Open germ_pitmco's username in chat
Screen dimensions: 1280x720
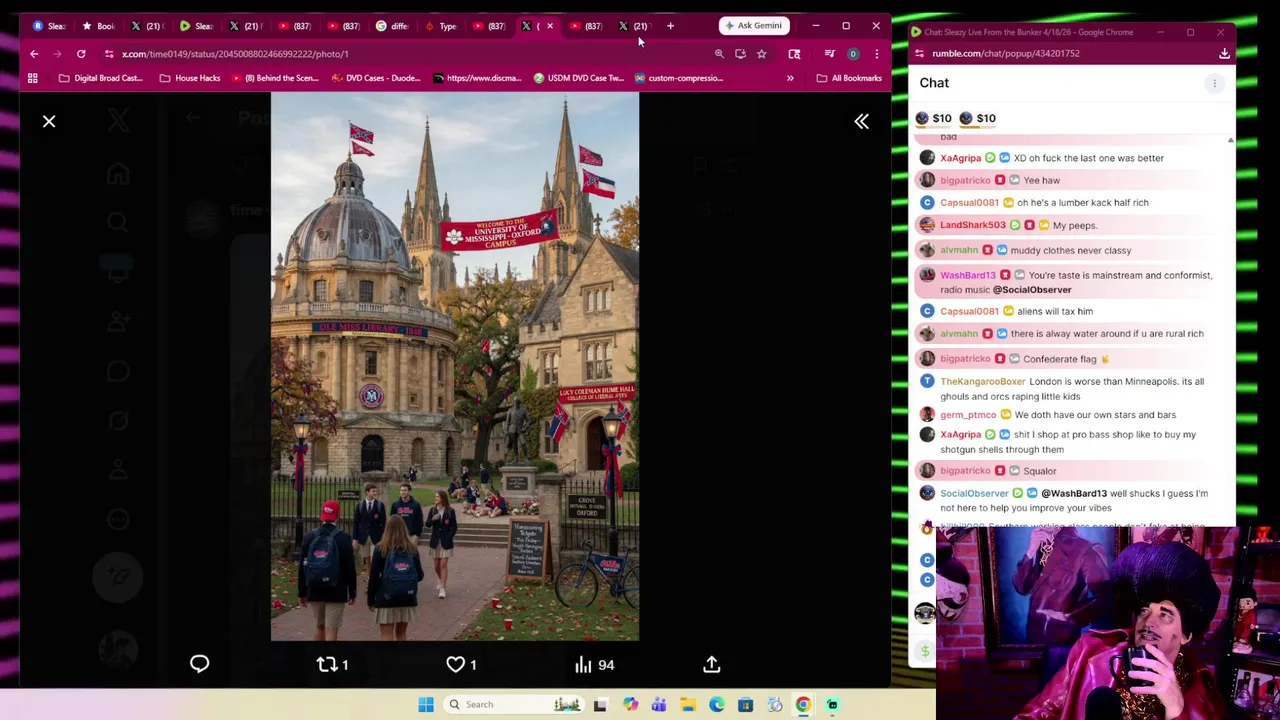tap(968, 415)
